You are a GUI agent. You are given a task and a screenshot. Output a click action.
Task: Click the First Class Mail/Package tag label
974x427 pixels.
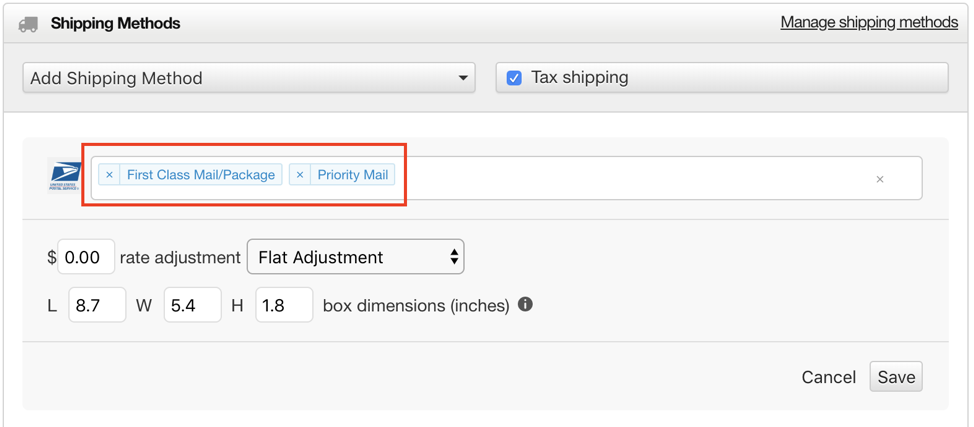(201, 175)
